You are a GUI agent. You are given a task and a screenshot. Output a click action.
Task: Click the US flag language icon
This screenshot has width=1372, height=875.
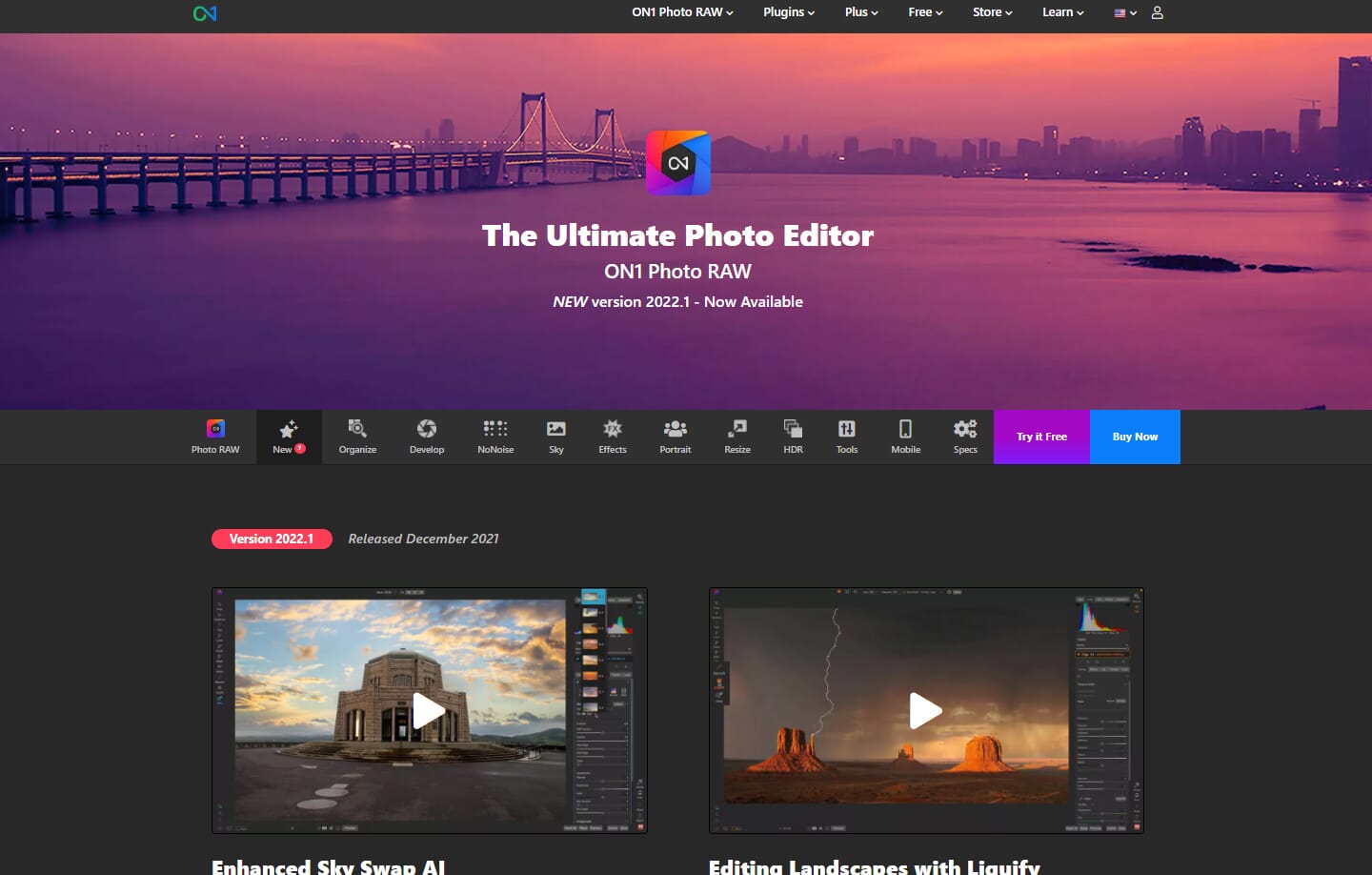coord(1120,13)
